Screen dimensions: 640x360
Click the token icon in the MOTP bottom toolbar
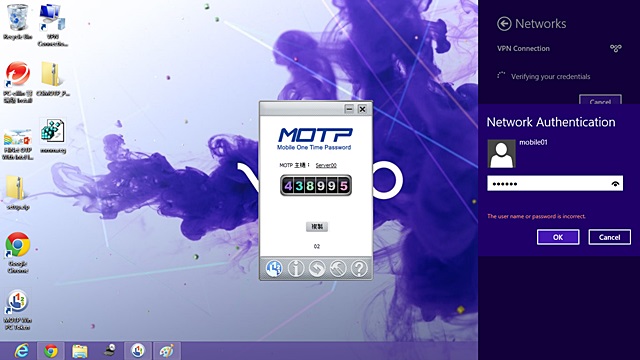pos(274,269)
